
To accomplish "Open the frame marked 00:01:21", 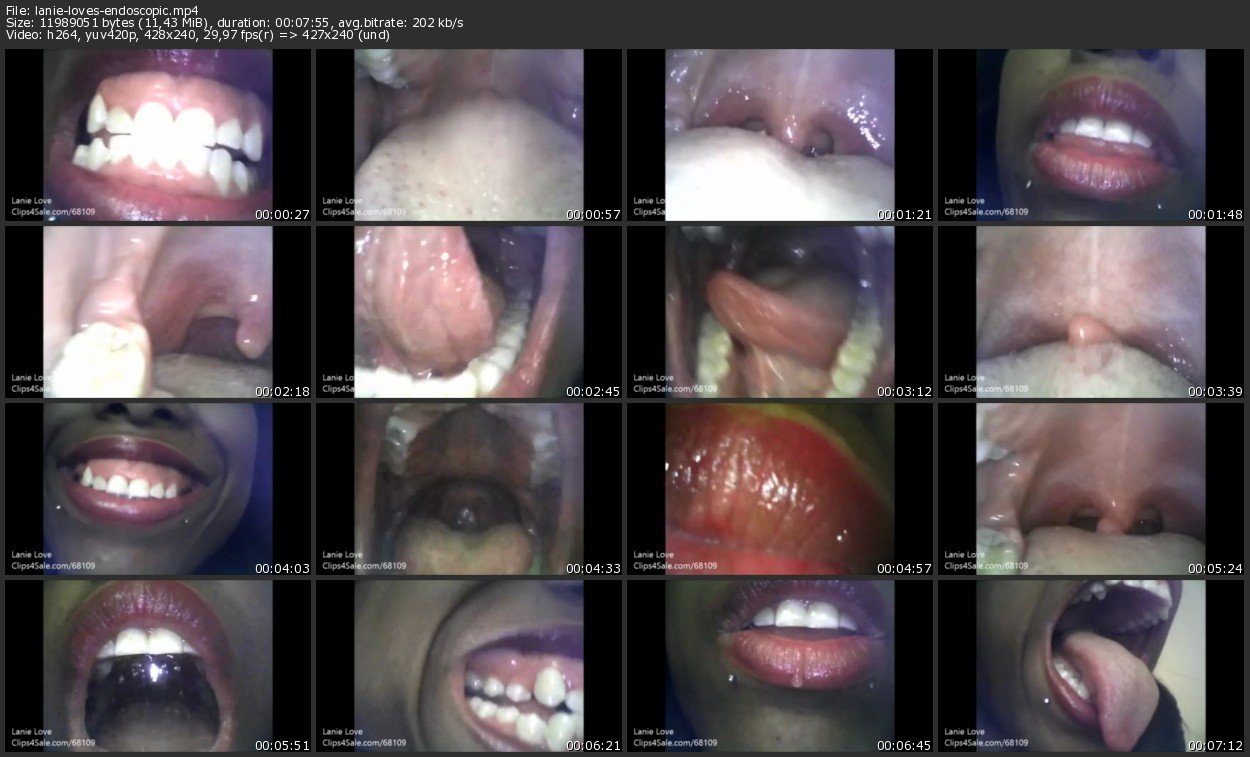I will point(780,135).
